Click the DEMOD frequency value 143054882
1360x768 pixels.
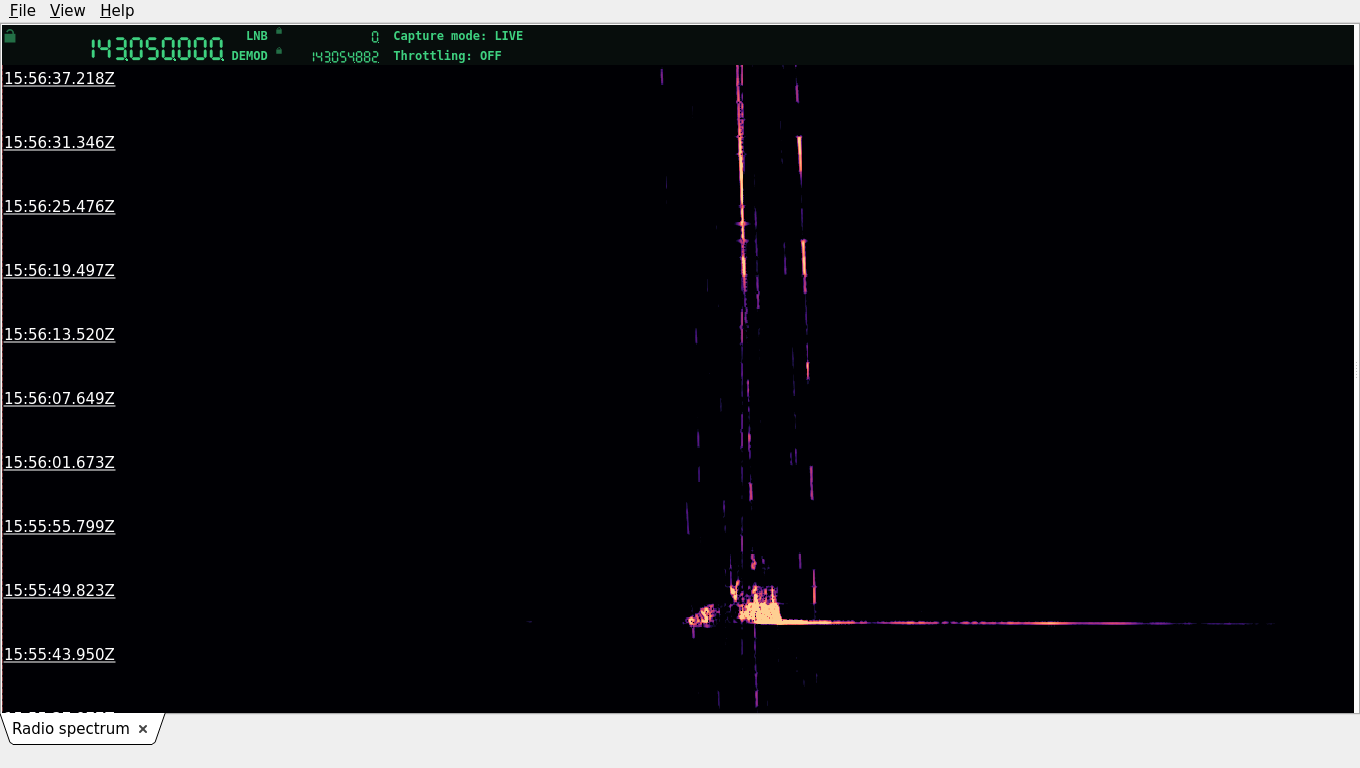coord(345,57)
